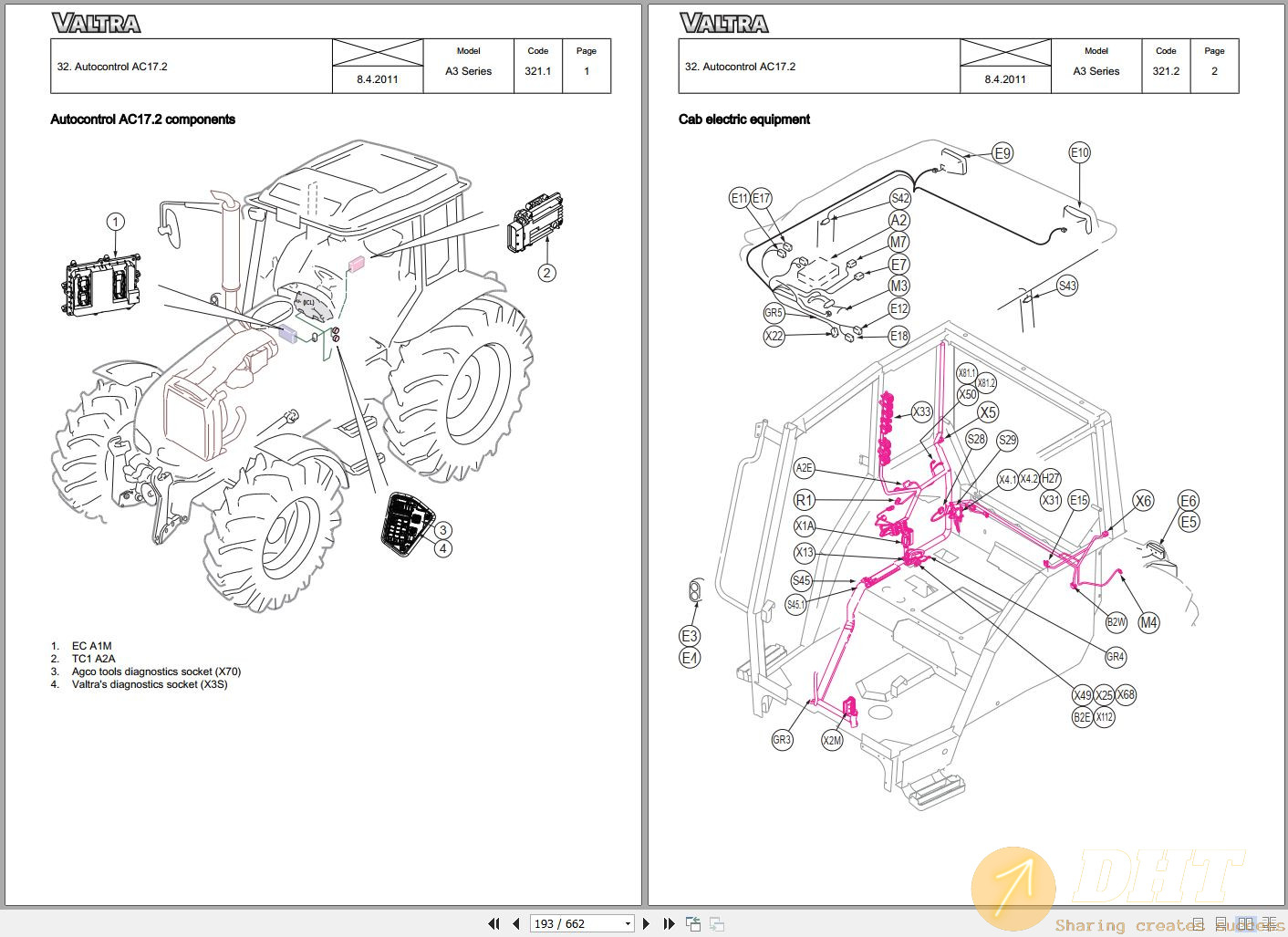Go to the previous view
This screenshot has height=937, width=1288.
[x=692, y=923]
